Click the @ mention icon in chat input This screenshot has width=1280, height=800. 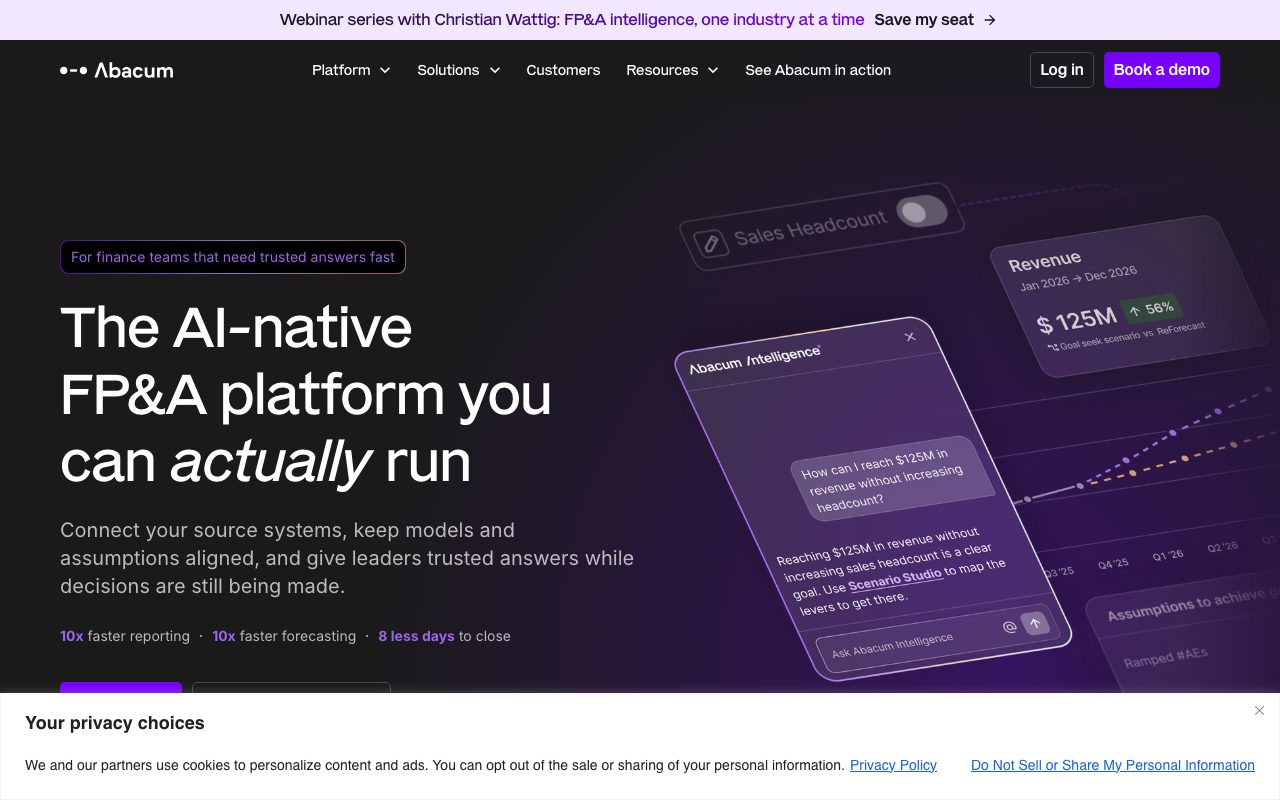click(1009, 626)
